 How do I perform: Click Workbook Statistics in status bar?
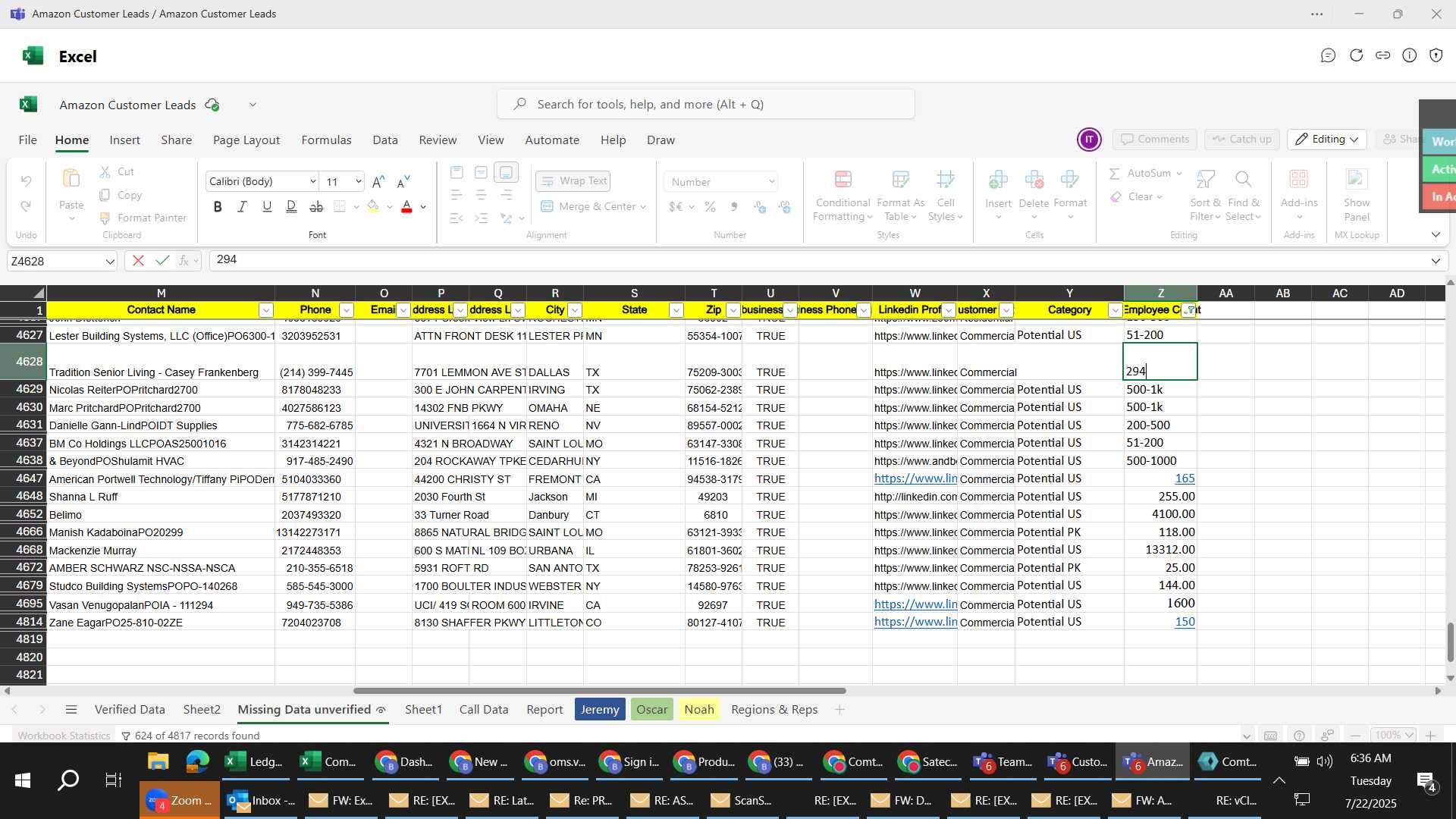point(64,736)
